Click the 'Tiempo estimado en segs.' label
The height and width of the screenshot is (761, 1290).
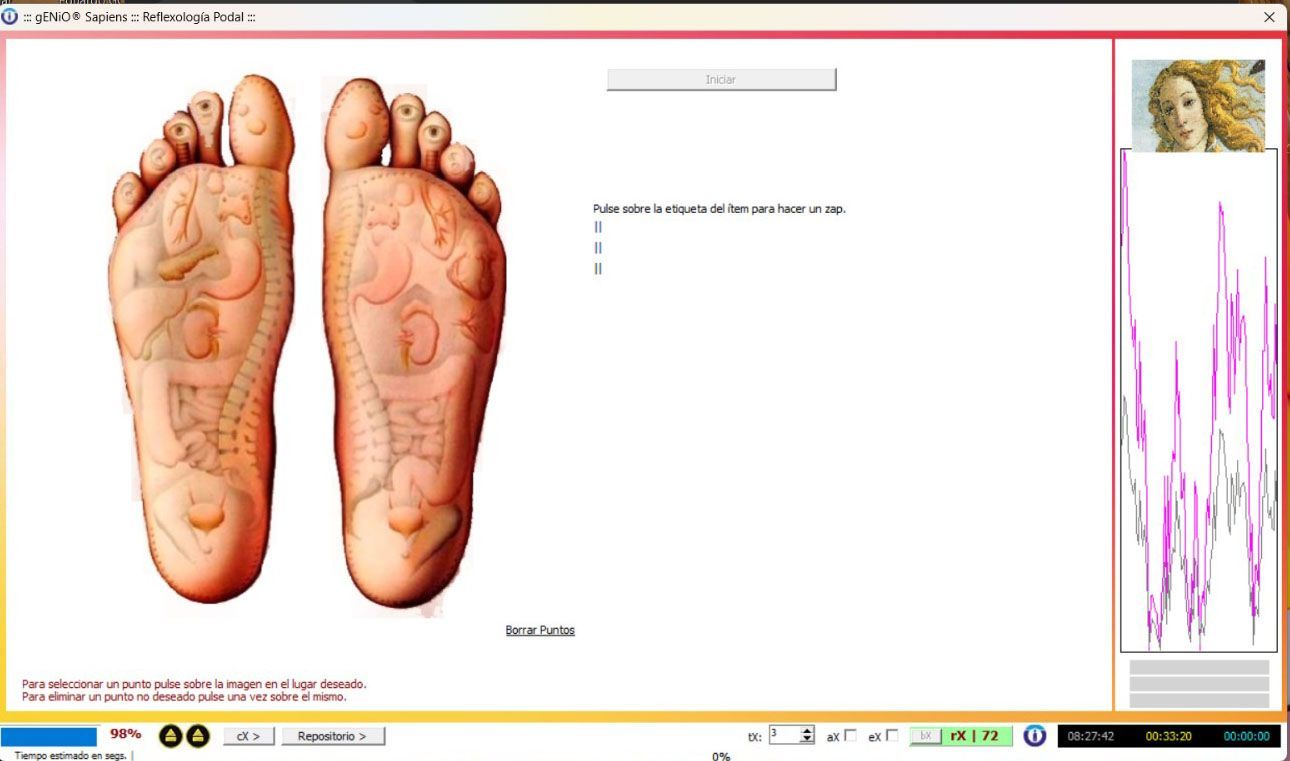[x=71, y=755]
